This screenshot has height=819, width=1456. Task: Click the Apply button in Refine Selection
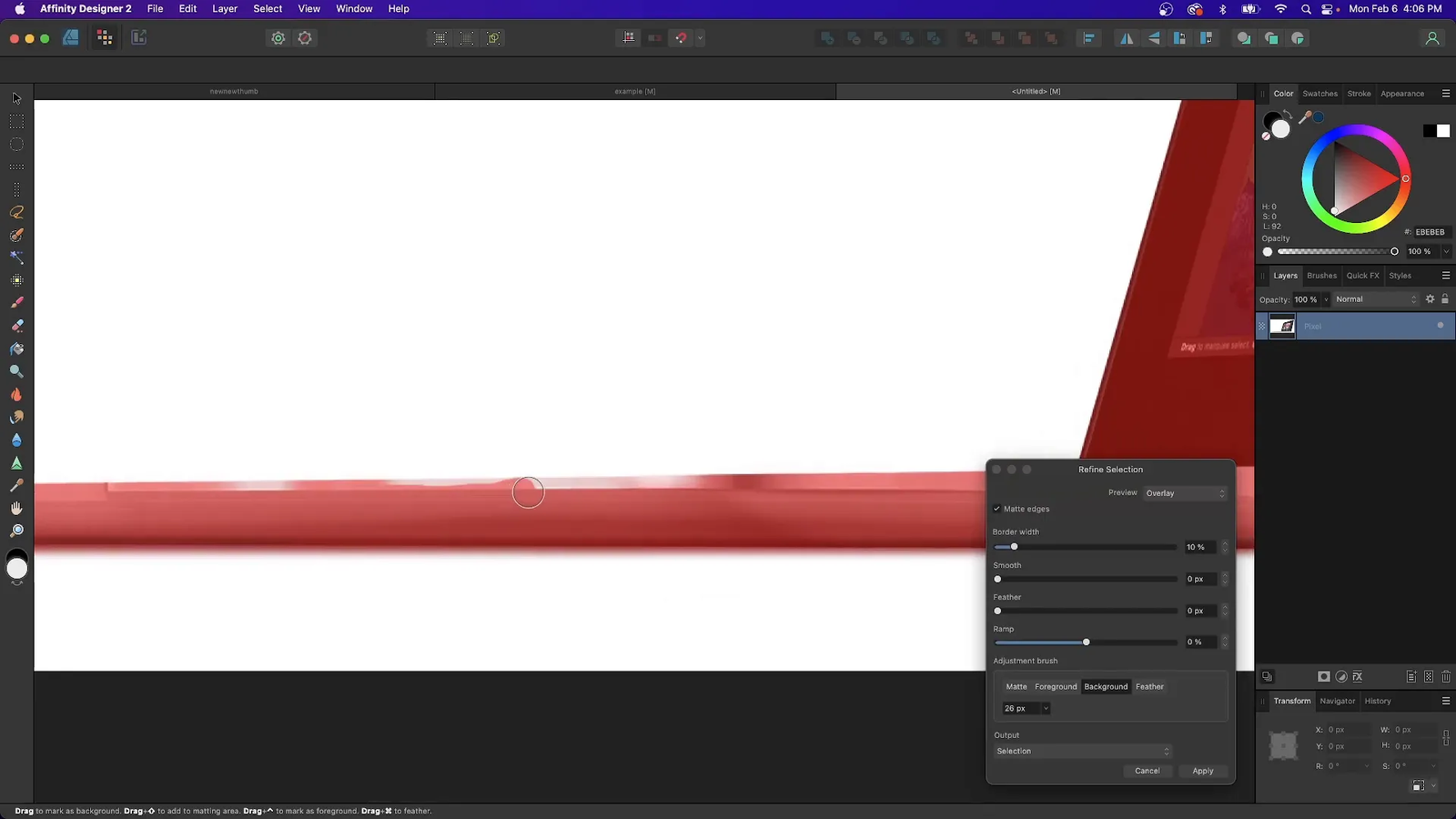[1202, 771]
